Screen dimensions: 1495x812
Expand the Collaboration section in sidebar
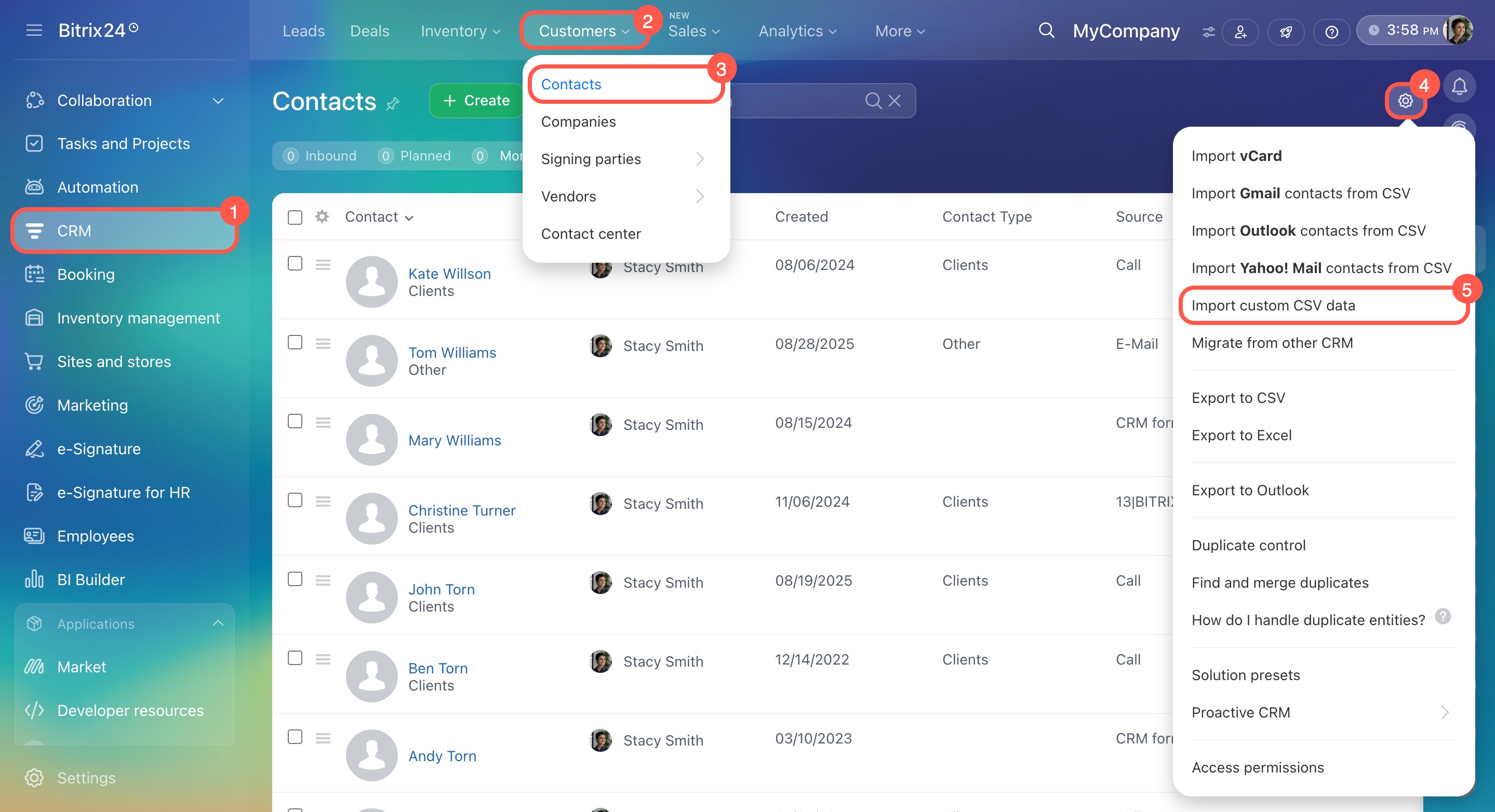[218, 101]
